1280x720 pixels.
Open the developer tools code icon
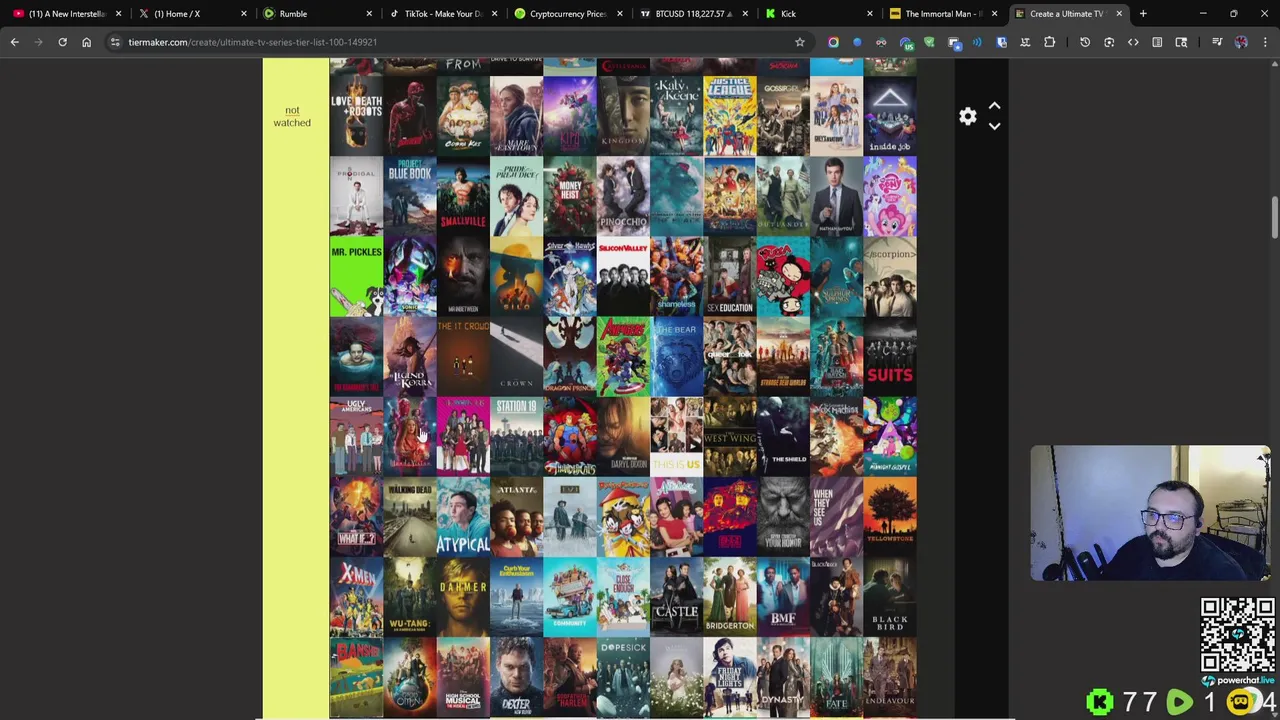(1133, 42)
